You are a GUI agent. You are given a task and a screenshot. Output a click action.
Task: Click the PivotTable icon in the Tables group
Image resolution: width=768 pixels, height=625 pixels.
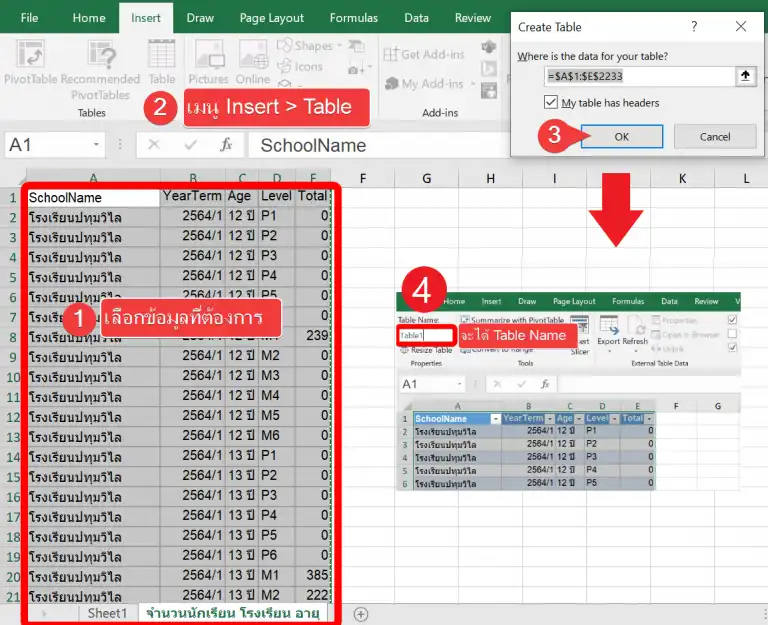coord(28,62)
